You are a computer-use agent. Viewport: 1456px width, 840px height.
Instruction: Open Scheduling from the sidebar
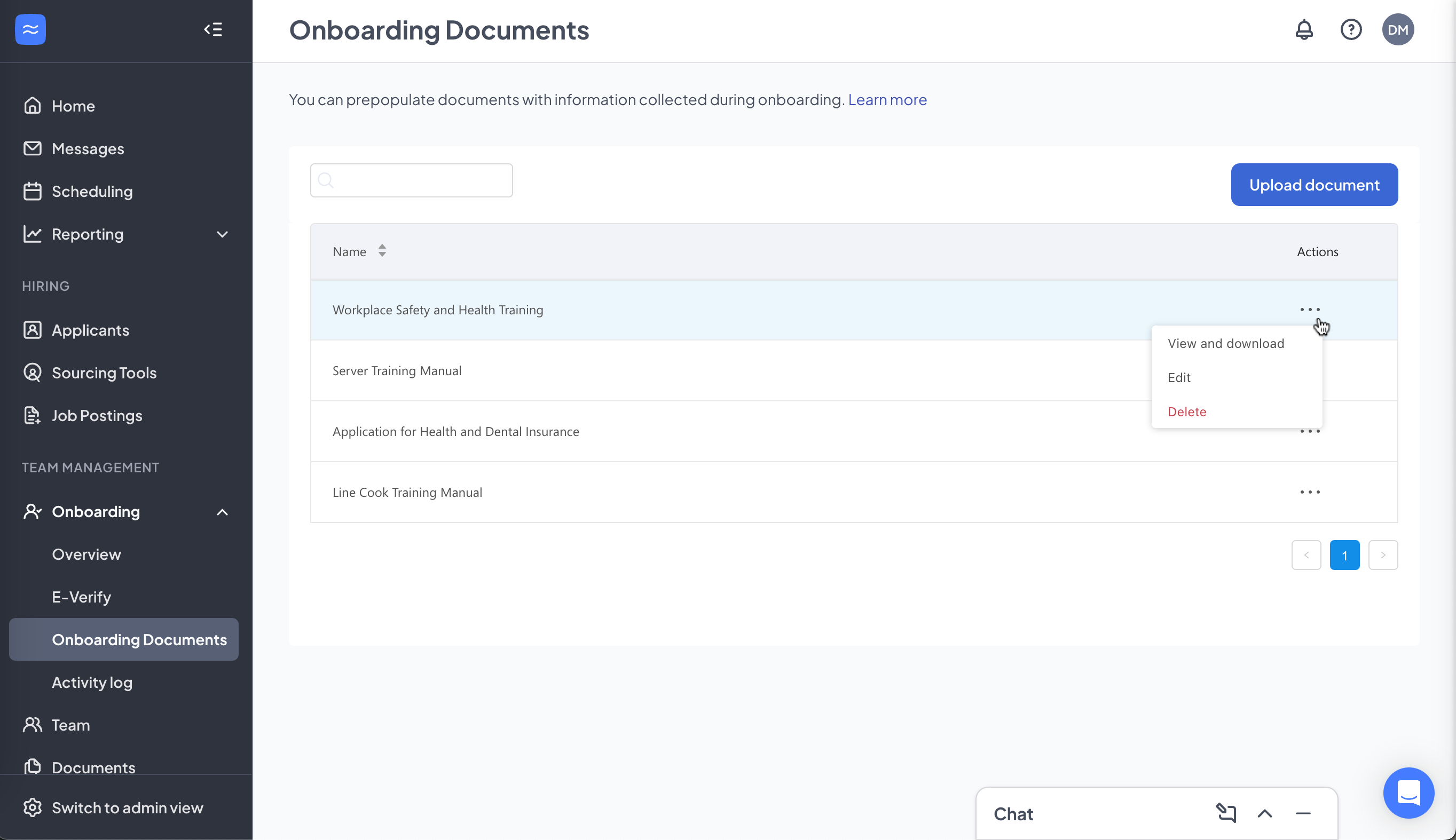coord(92,191)
